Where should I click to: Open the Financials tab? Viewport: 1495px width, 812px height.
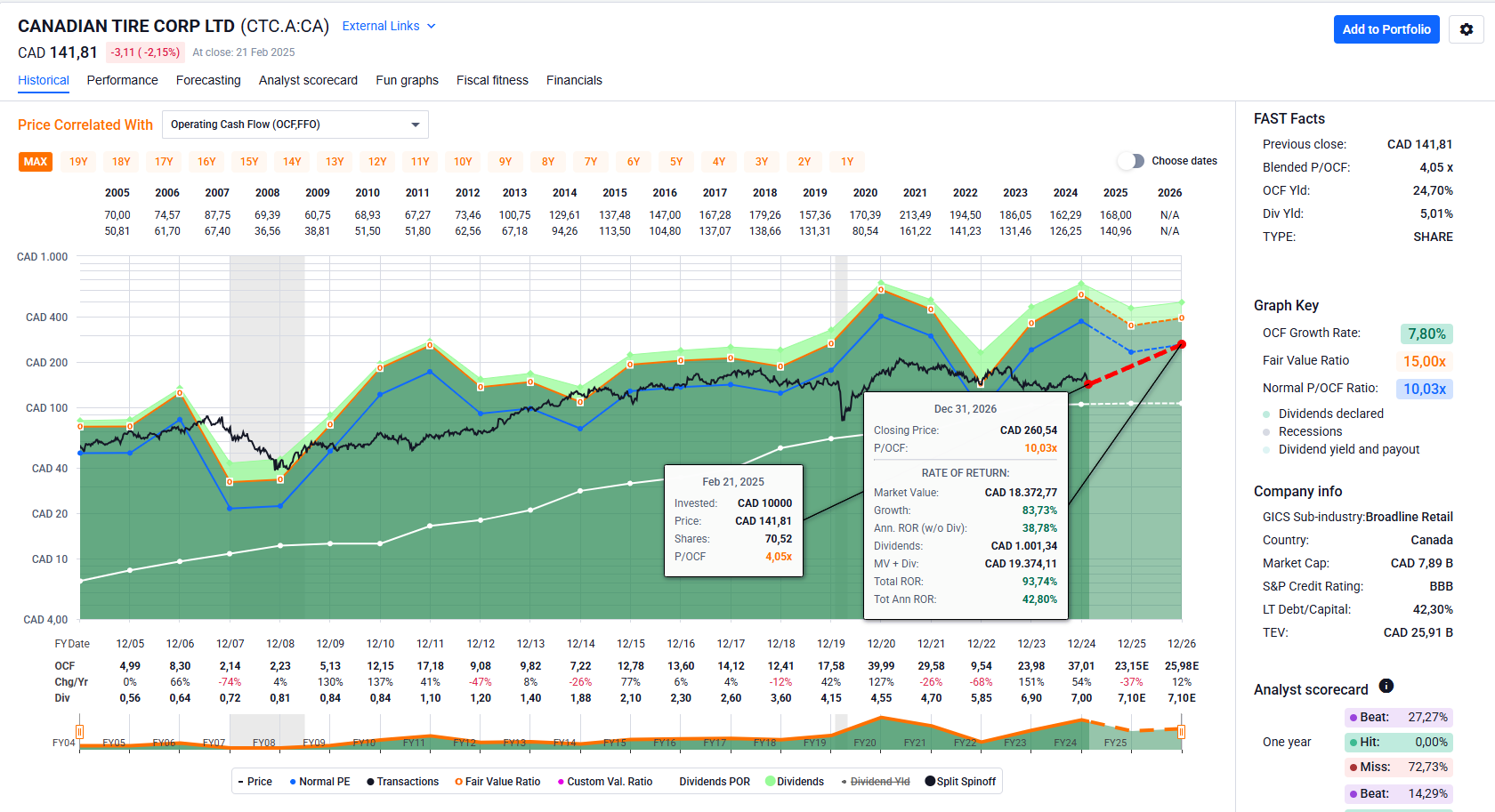click(574, 80)
